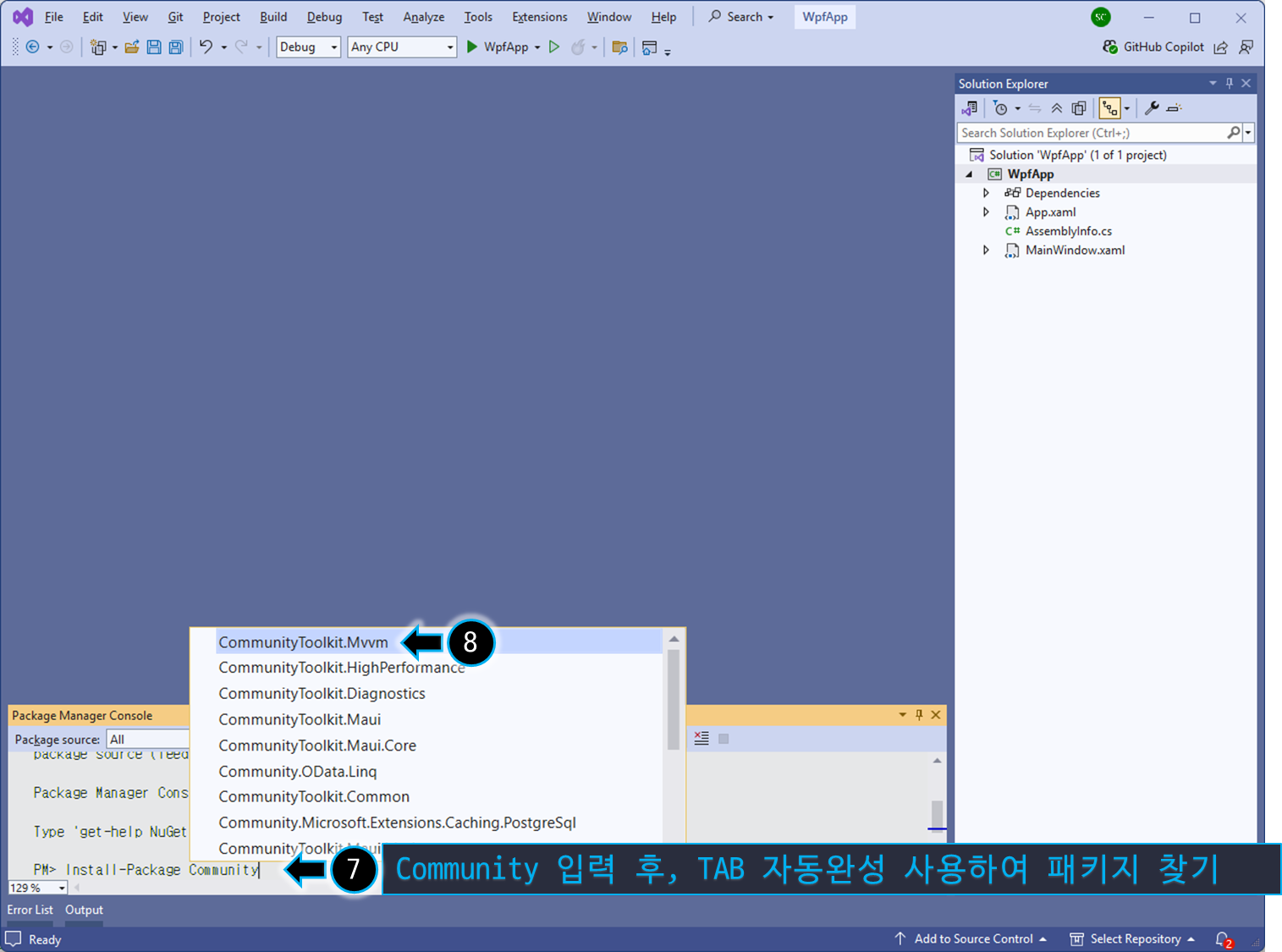Open the Git menu
This screenshot has width=1282, height=952.
click(175, 17)
